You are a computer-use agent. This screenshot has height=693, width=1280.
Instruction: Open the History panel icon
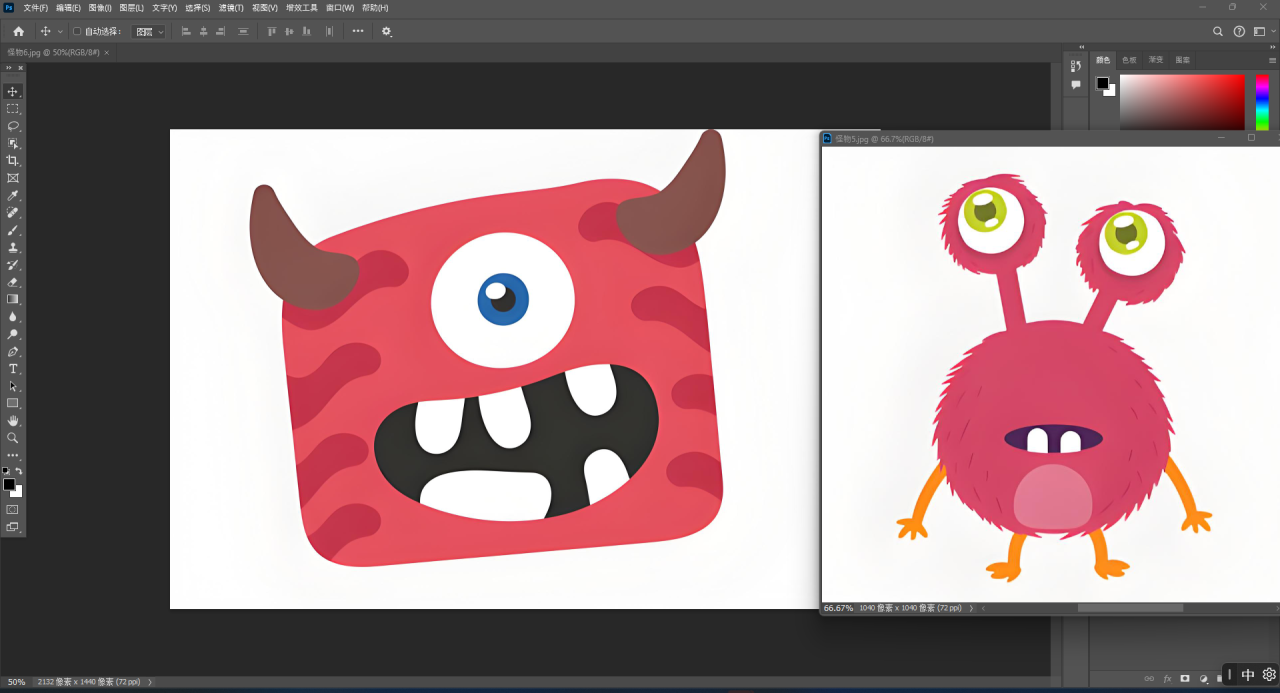click(x=1076, y=66)
